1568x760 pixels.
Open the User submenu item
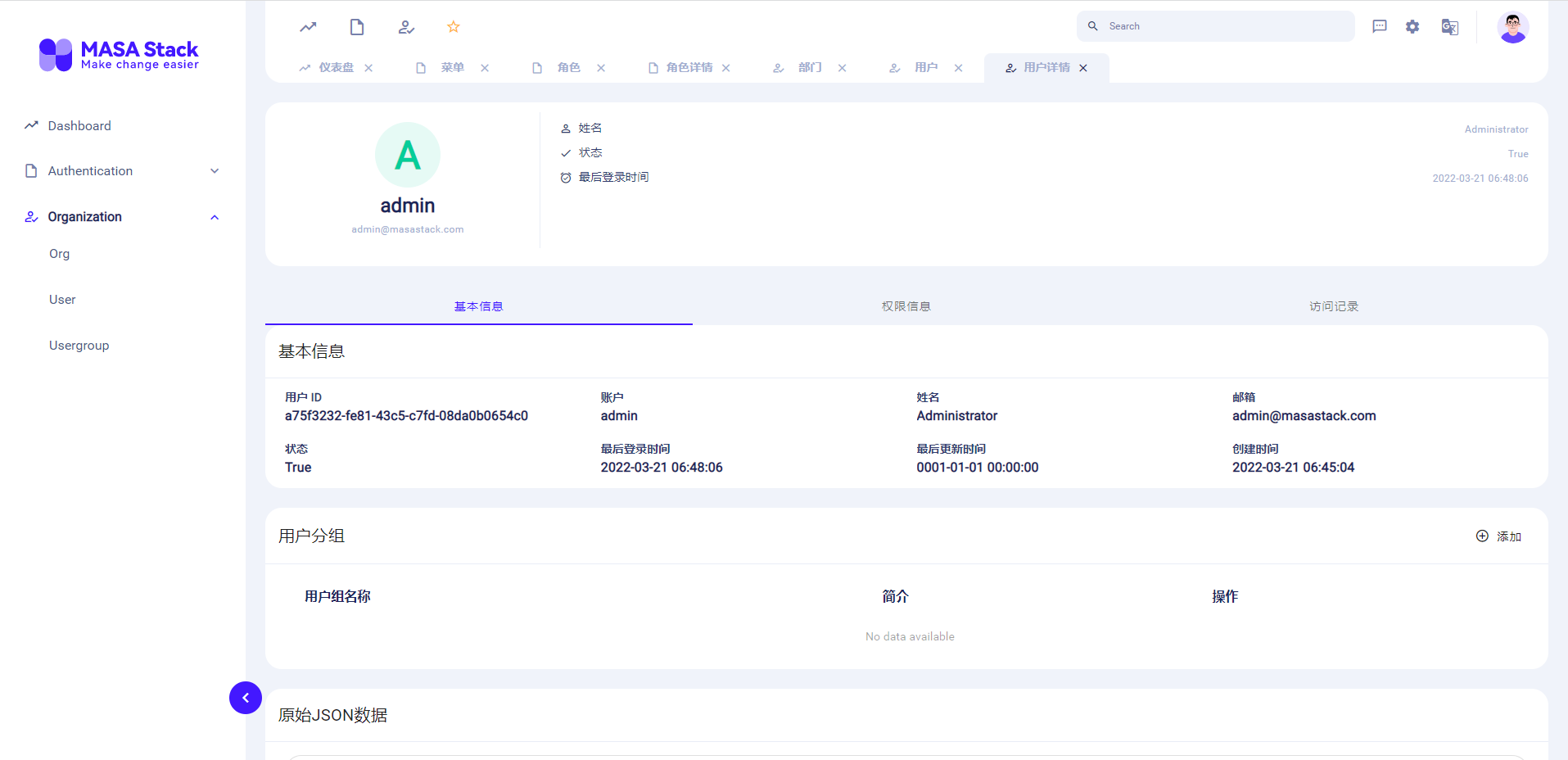pyautogui.click(x=62, y=300)
